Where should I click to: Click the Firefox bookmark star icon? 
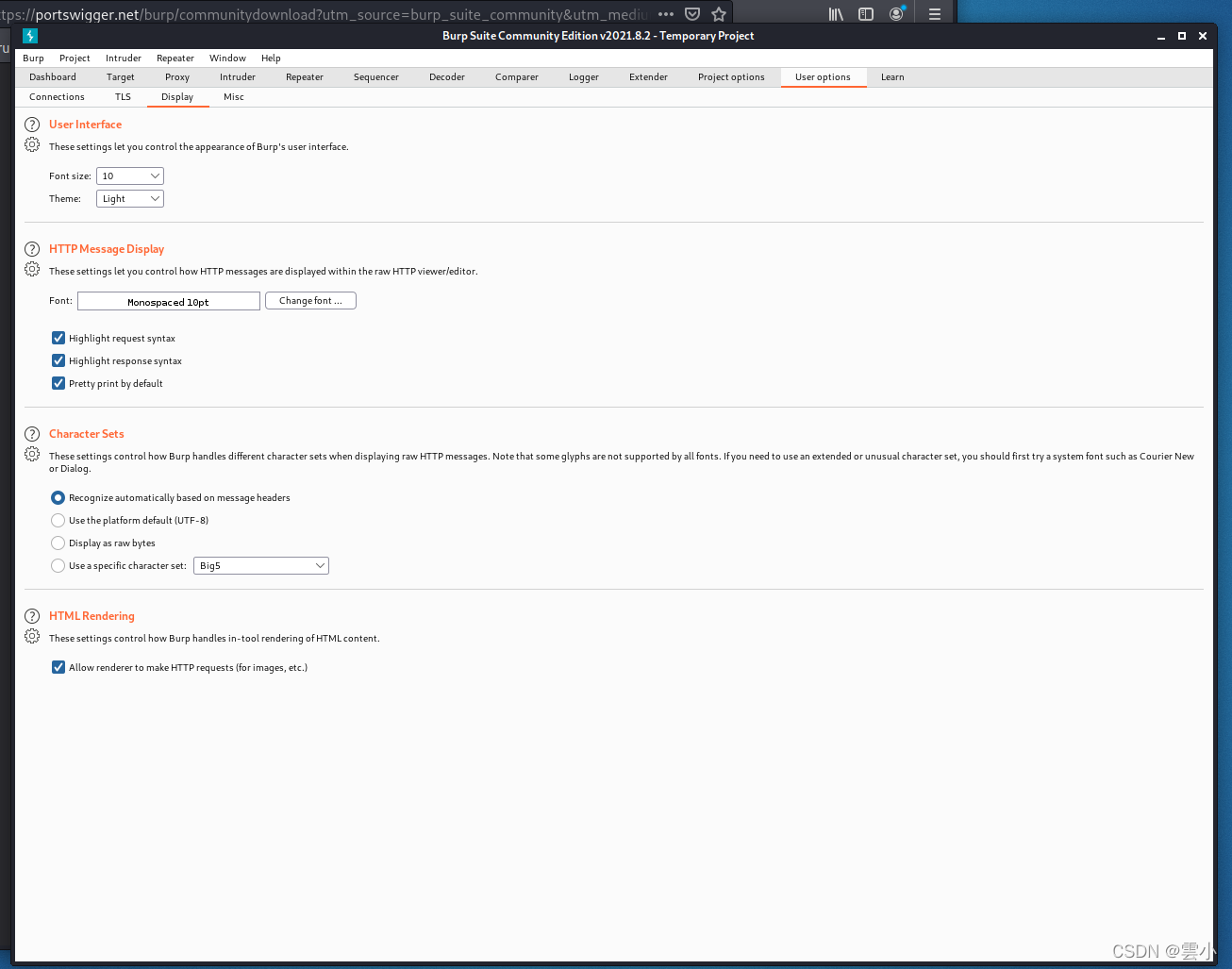pos(719,14)
